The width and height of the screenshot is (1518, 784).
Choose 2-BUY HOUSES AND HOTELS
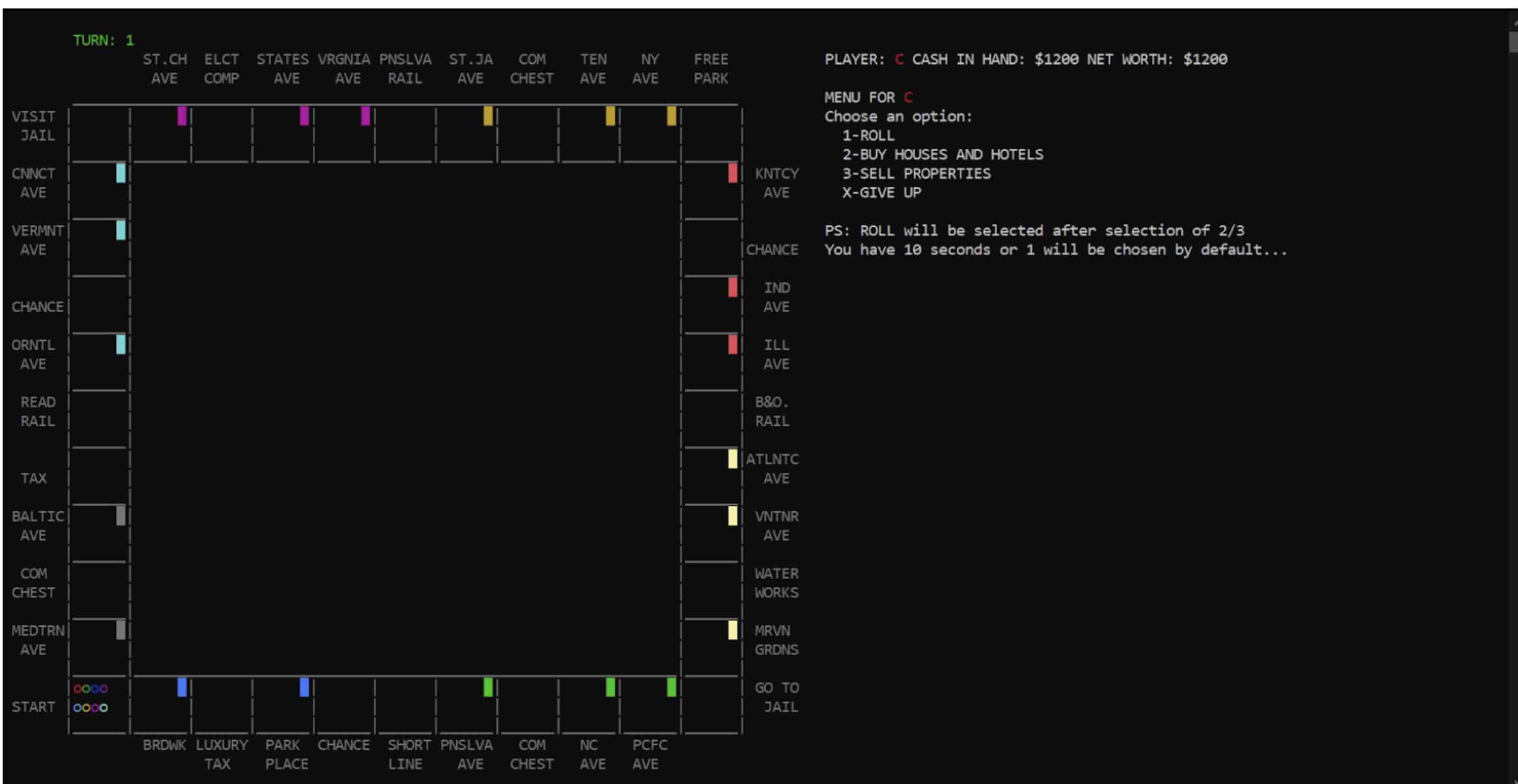[x=943, y=154]
